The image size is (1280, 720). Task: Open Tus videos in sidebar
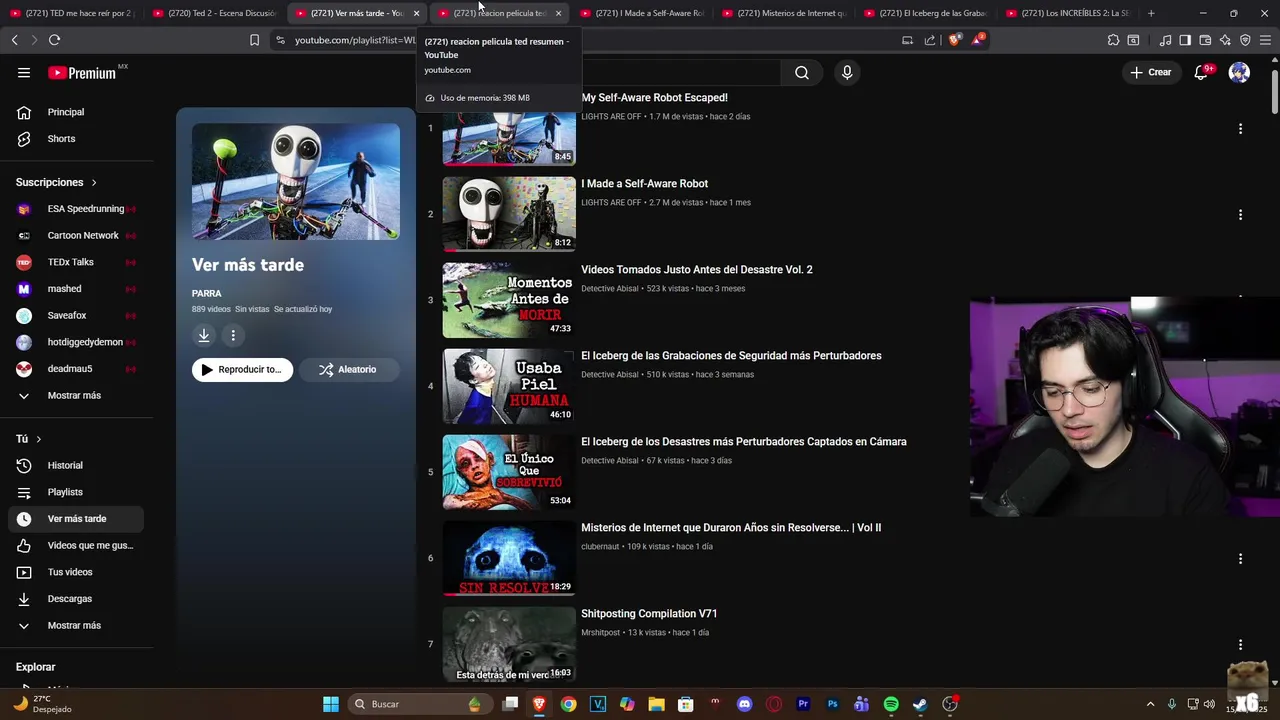tap(76, 572)
